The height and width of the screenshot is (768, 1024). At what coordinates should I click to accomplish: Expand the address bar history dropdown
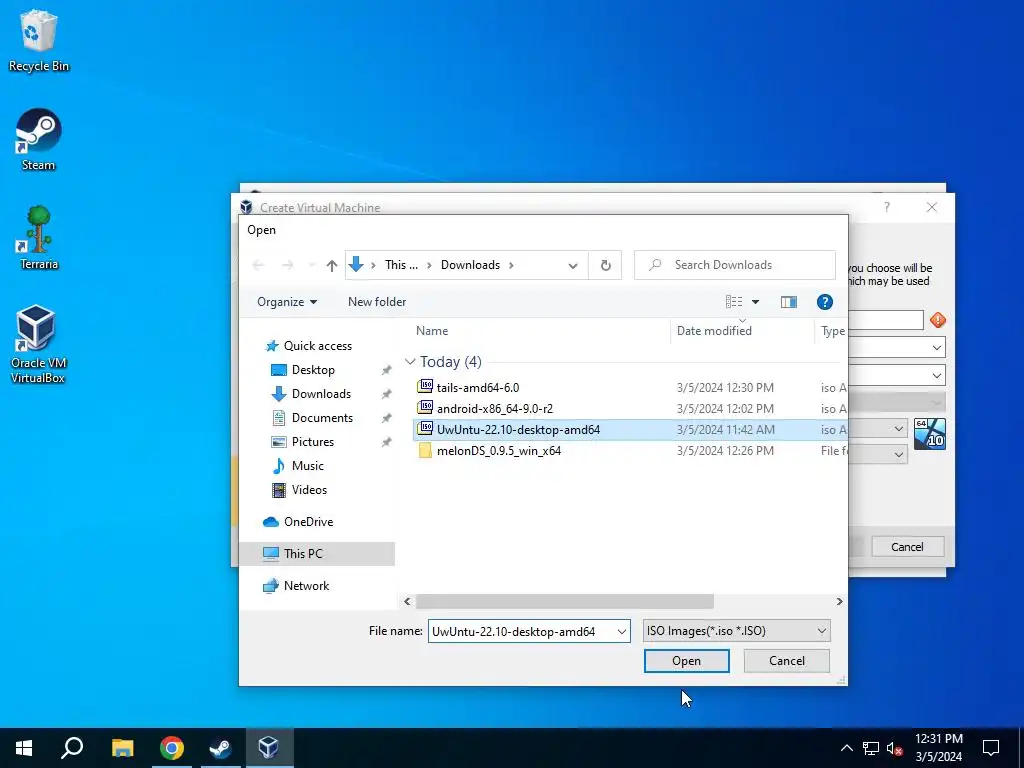click(573, 265)
